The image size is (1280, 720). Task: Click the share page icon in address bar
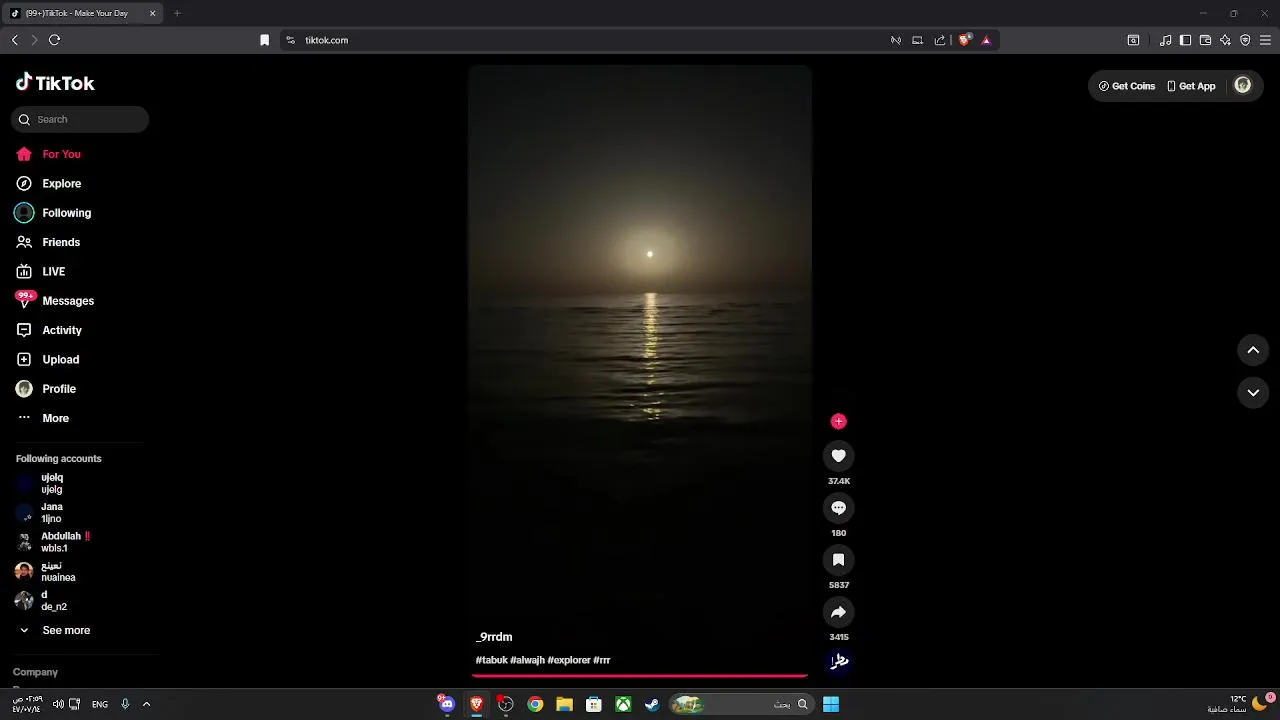[940, 40]
